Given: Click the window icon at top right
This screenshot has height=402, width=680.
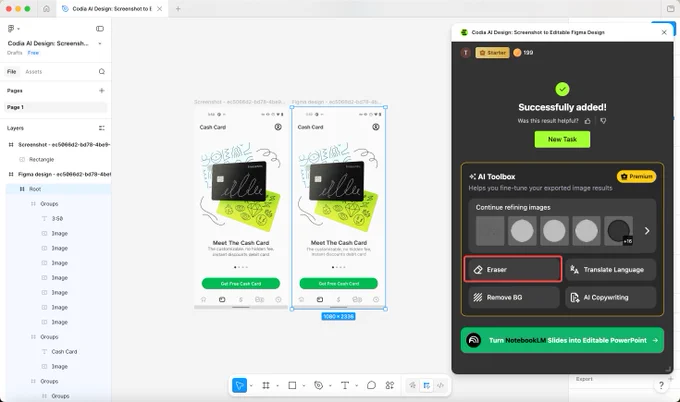Looking at the screenshot, I should pos(670,9).
